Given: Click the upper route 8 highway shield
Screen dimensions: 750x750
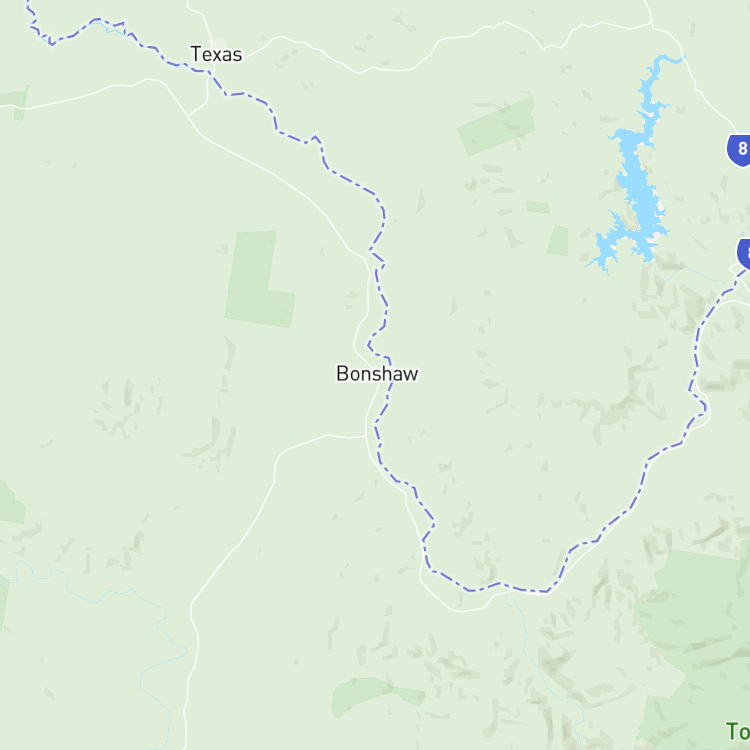Looking at the screenshot, I should click(739, 150).
